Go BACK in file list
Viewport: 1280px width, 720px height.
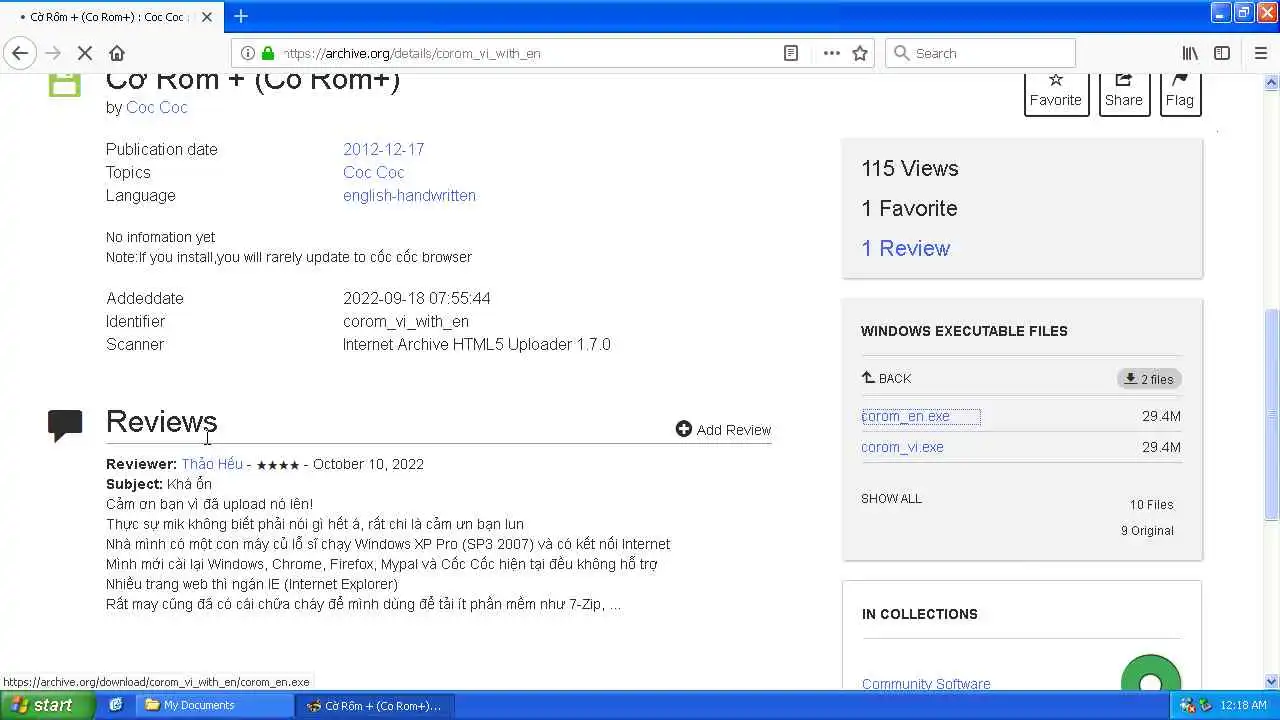tap(886, 378)
